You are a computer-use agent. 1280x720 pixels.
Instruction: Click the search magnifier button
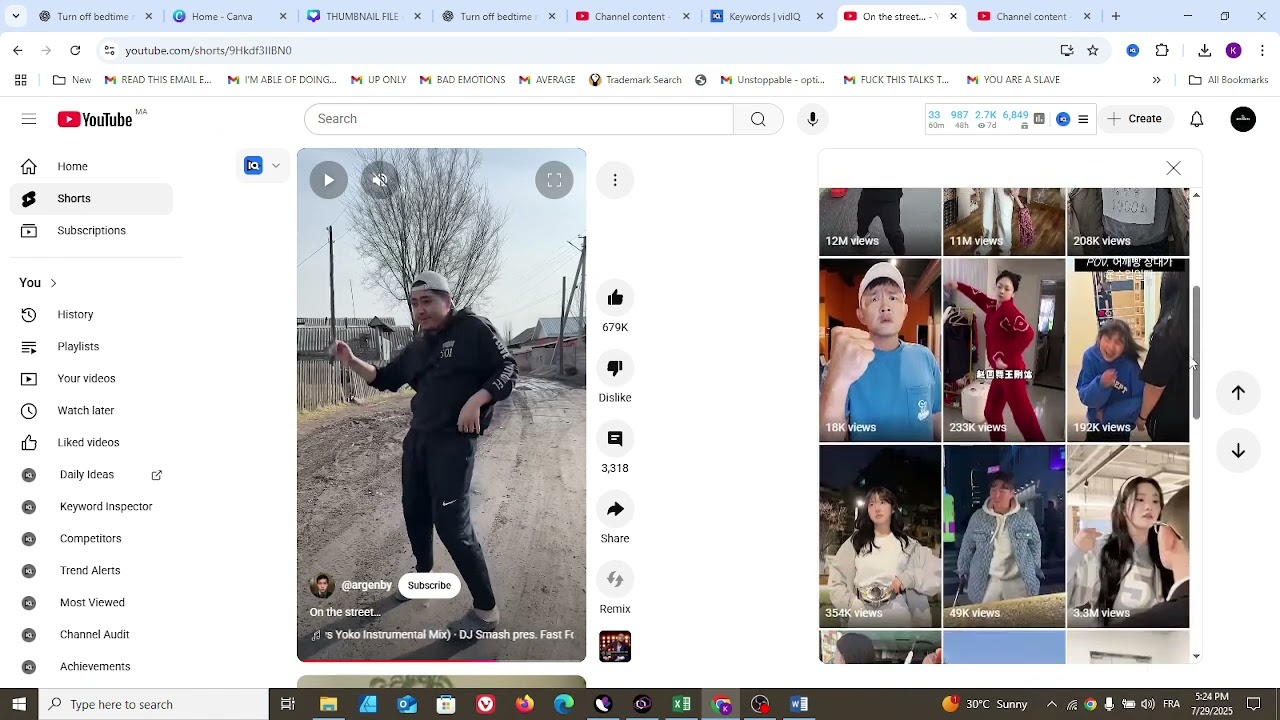click(758, 119)
